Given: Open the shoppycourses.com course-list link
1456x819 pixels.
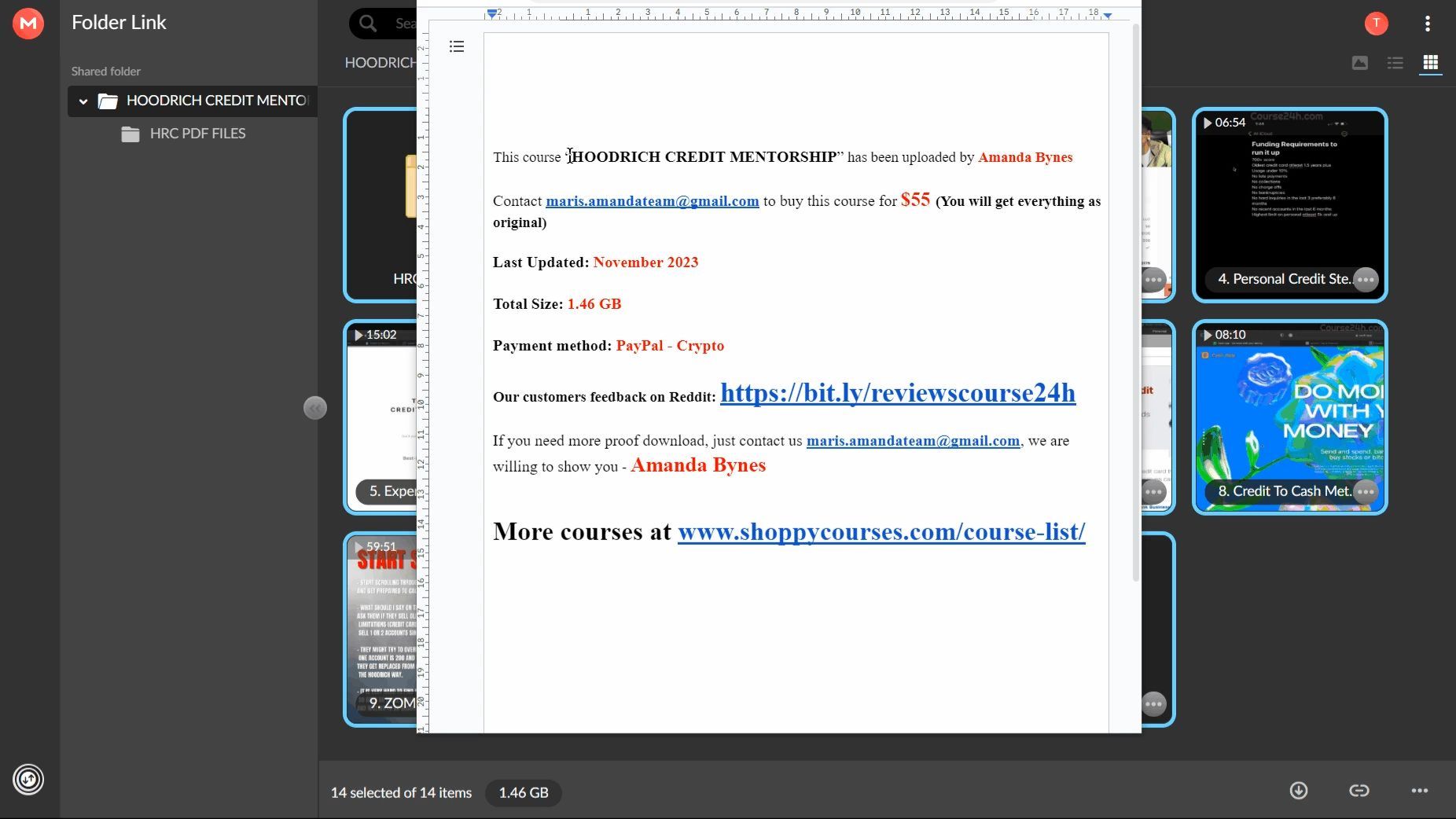Looking at the screenshot, I should (881, 532).
